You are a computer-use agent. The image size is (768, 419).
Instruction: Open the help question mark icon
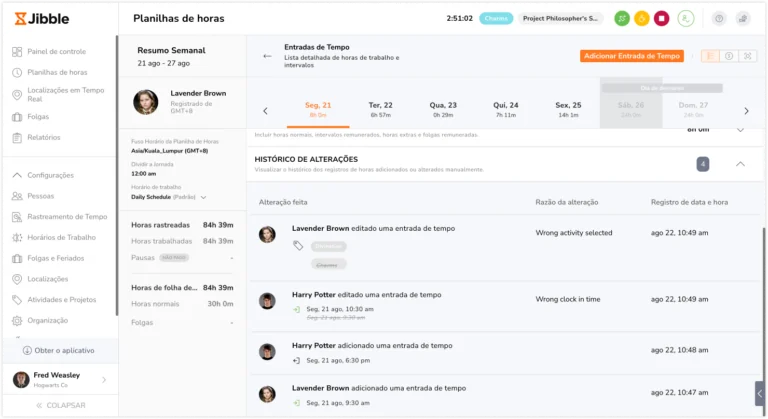point(719,19)
